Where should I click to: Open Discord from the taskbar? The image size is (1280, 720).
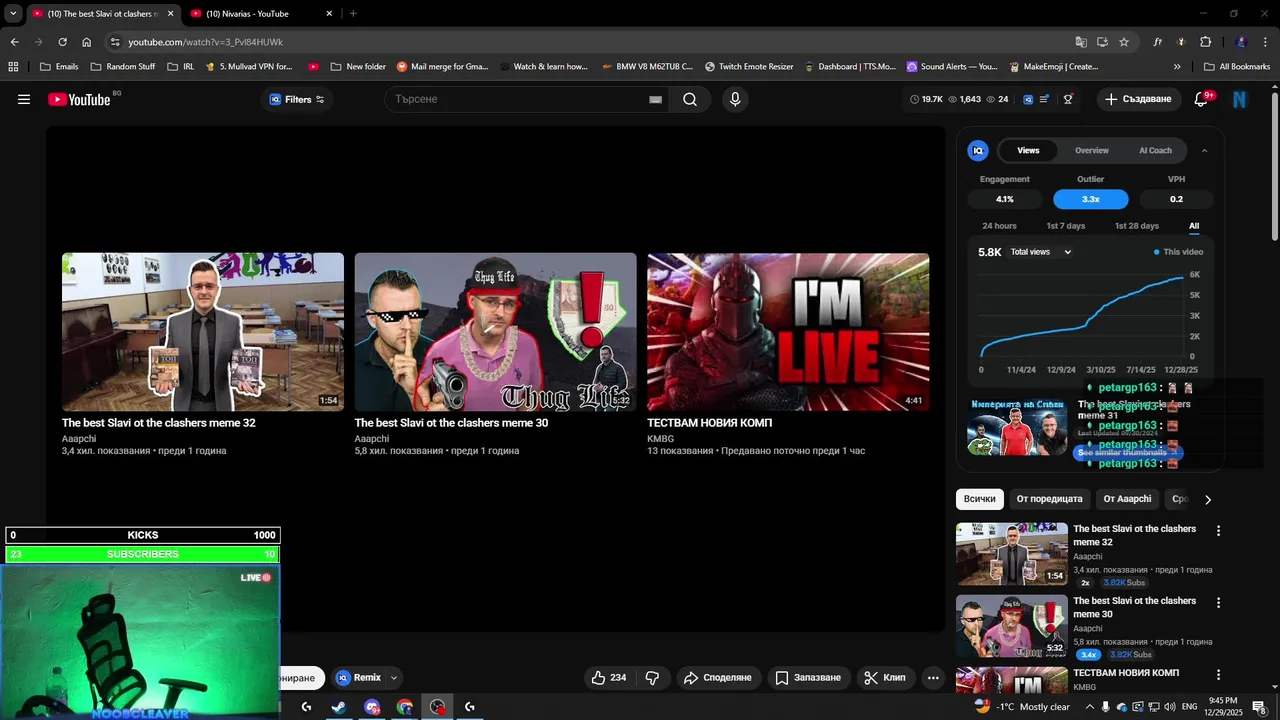pyautogui.click(x=372, y=707)
